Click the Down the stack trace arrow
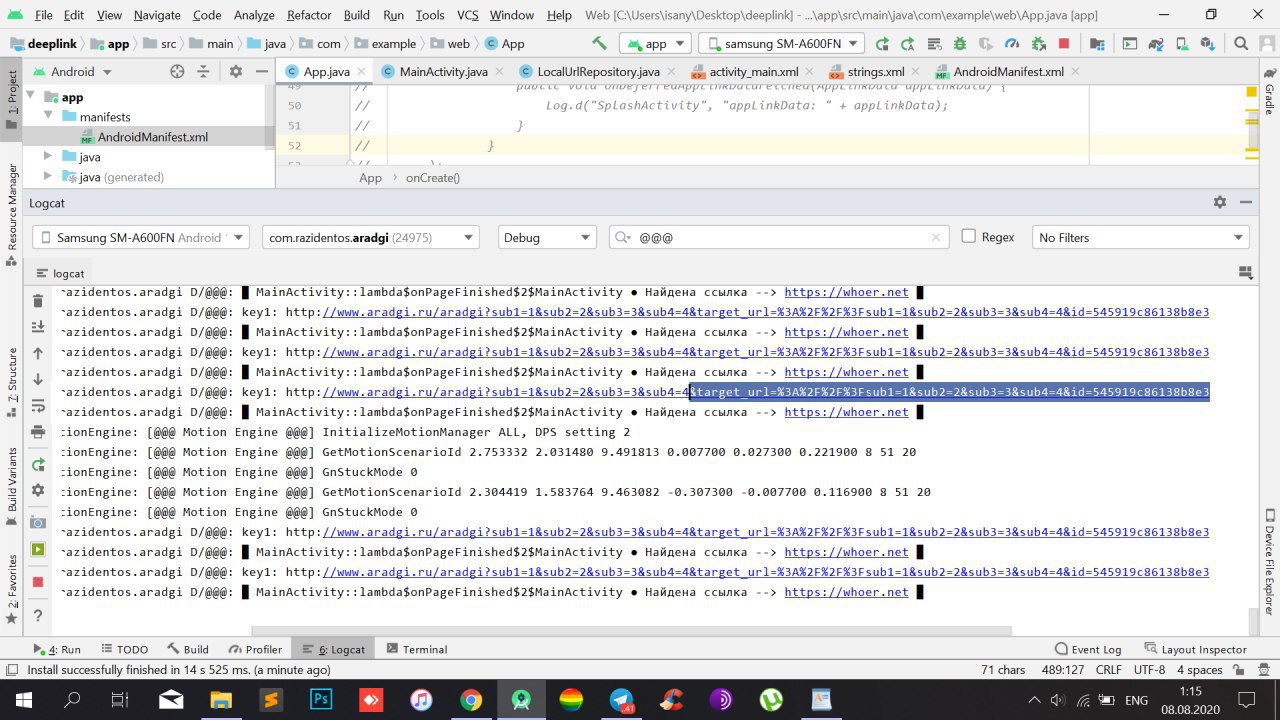Viewport: 1280px width, 720px height. tap(38, 379)
